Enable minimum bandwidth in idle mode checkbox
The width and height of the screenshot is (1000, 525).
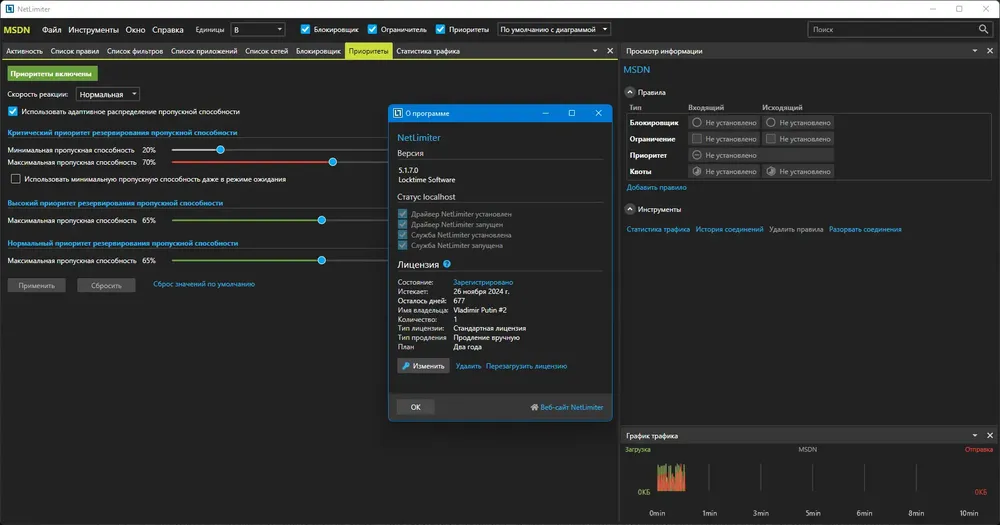tap(15, 179)
